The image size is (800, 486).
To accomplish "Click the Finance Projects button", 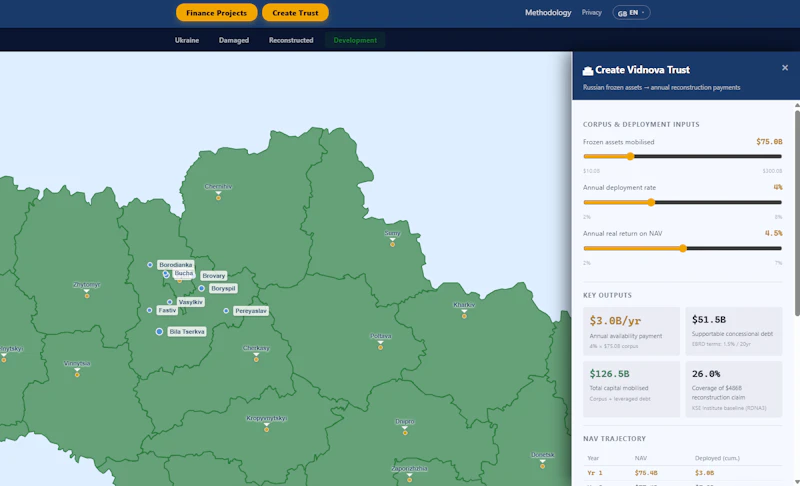I will [x=216, y=13].
